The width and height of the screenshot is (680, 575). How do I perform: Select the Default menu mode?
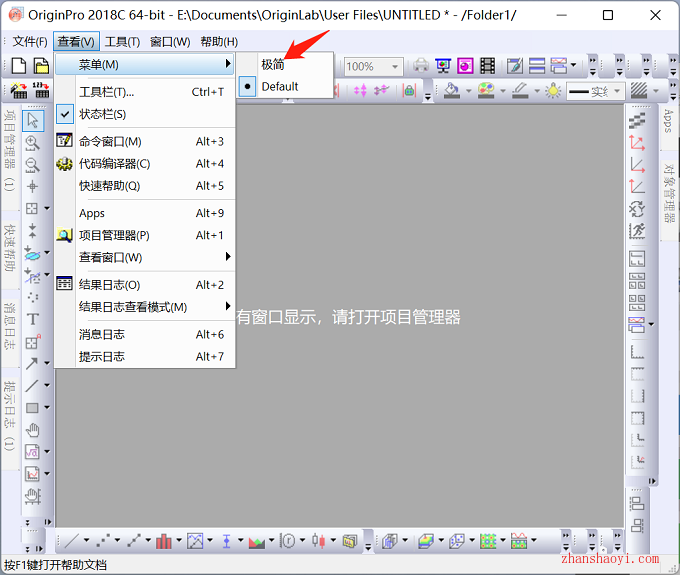click(x=285, y=86)
